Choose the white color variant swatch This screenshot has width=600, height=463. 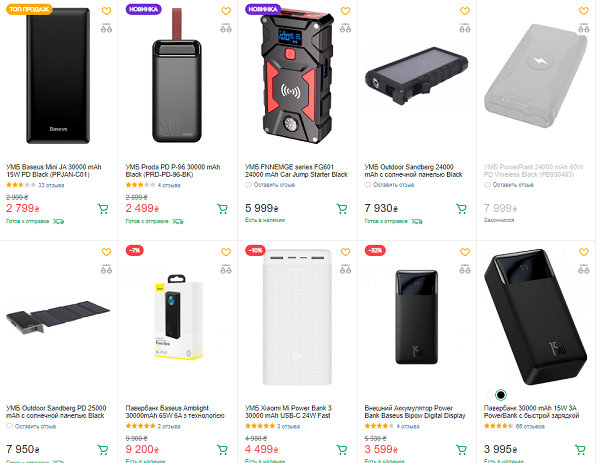pos(487,395)
